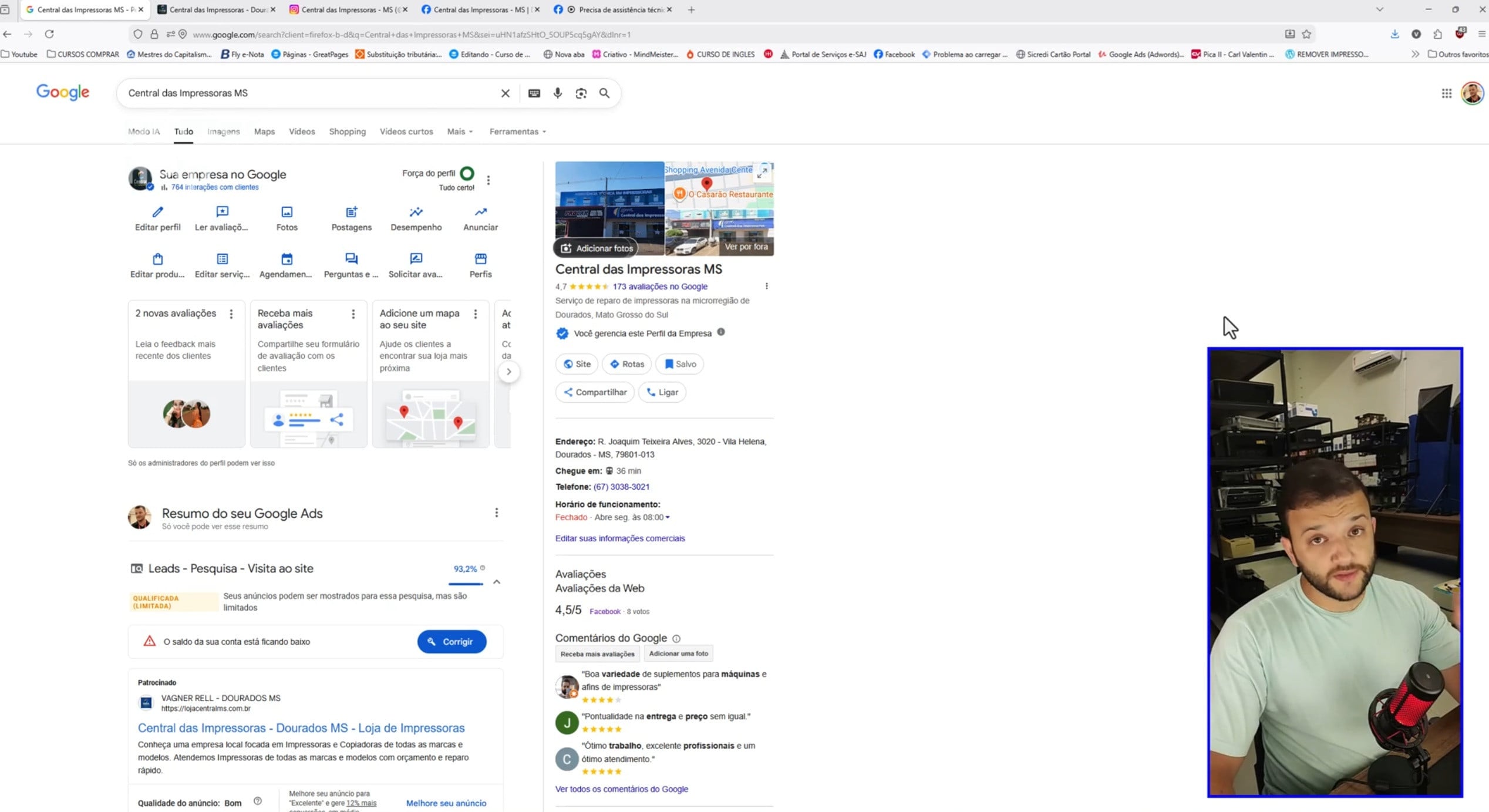
Task: Open Google apps grid icon
Action: tap(1446, 93)
